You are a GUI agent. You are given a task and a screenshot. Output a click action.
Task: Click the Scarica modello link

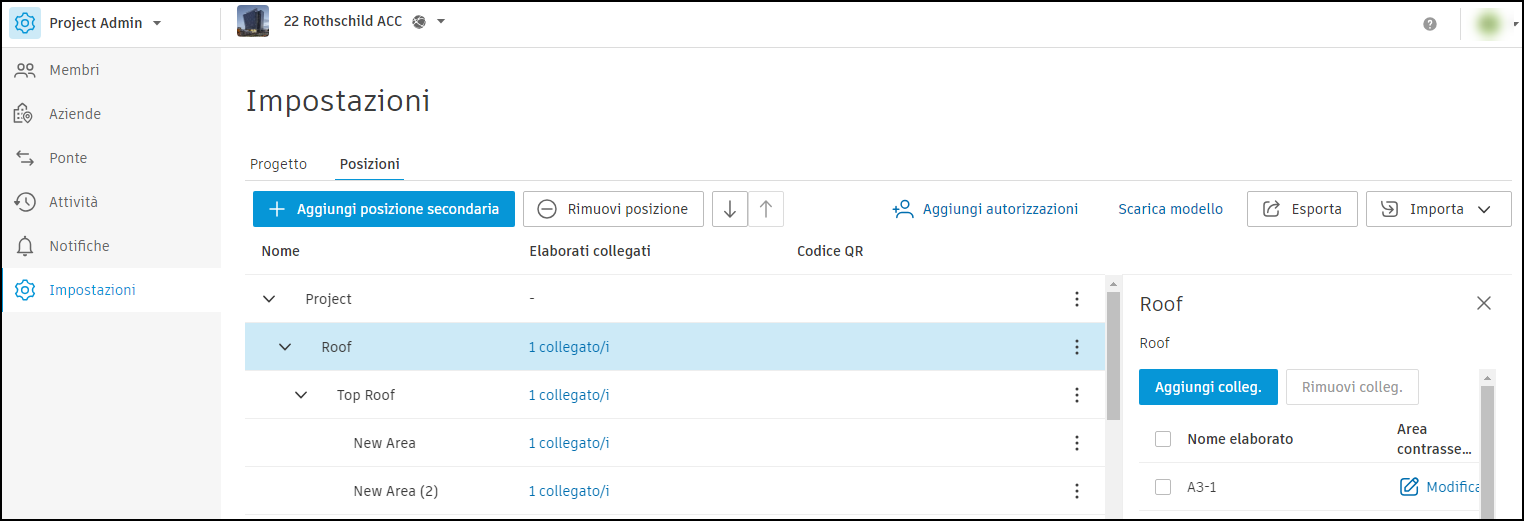coord(1170,209)
